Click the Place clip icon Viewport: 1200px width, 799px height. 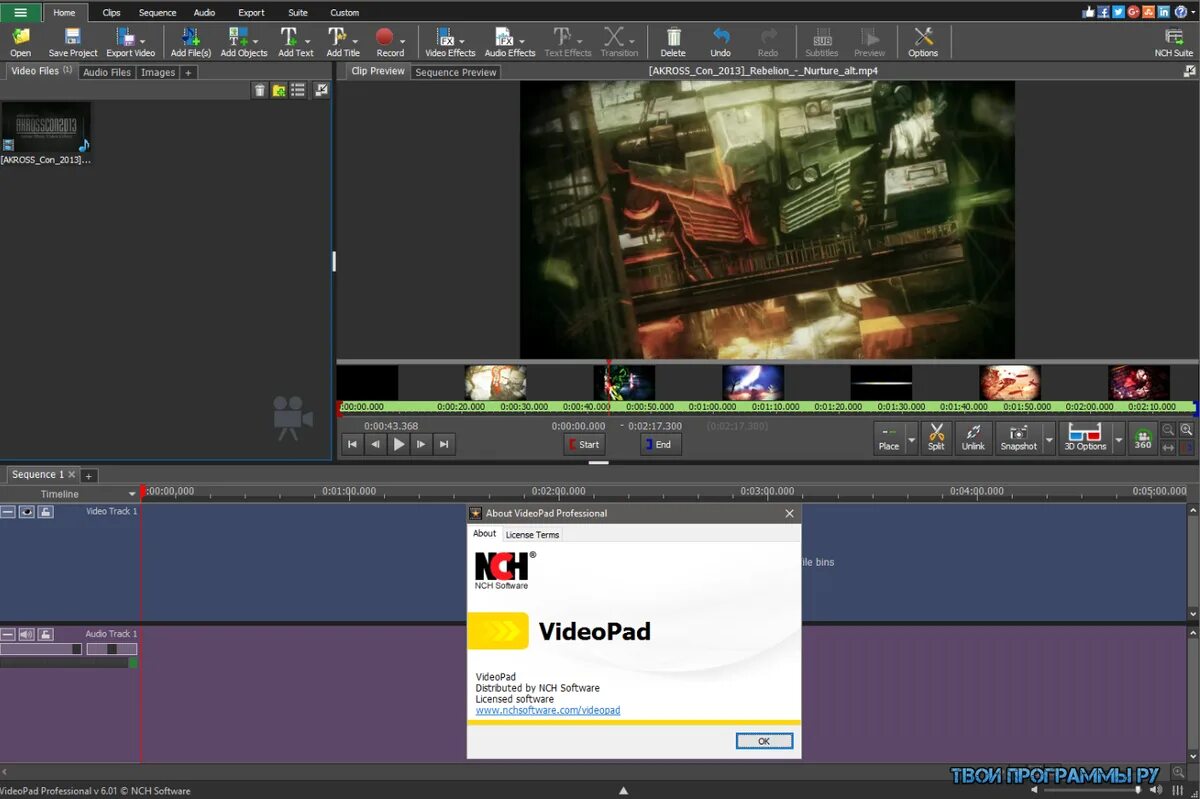pos(888,437)
